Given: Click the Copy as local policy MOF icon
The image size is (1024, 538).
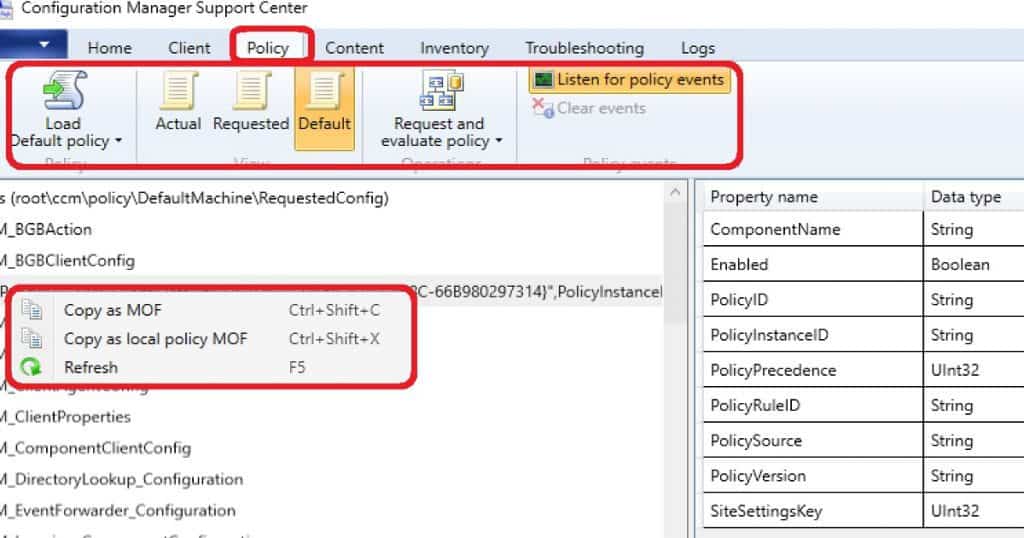Looking at the screenshot, I should click(31, 338).
